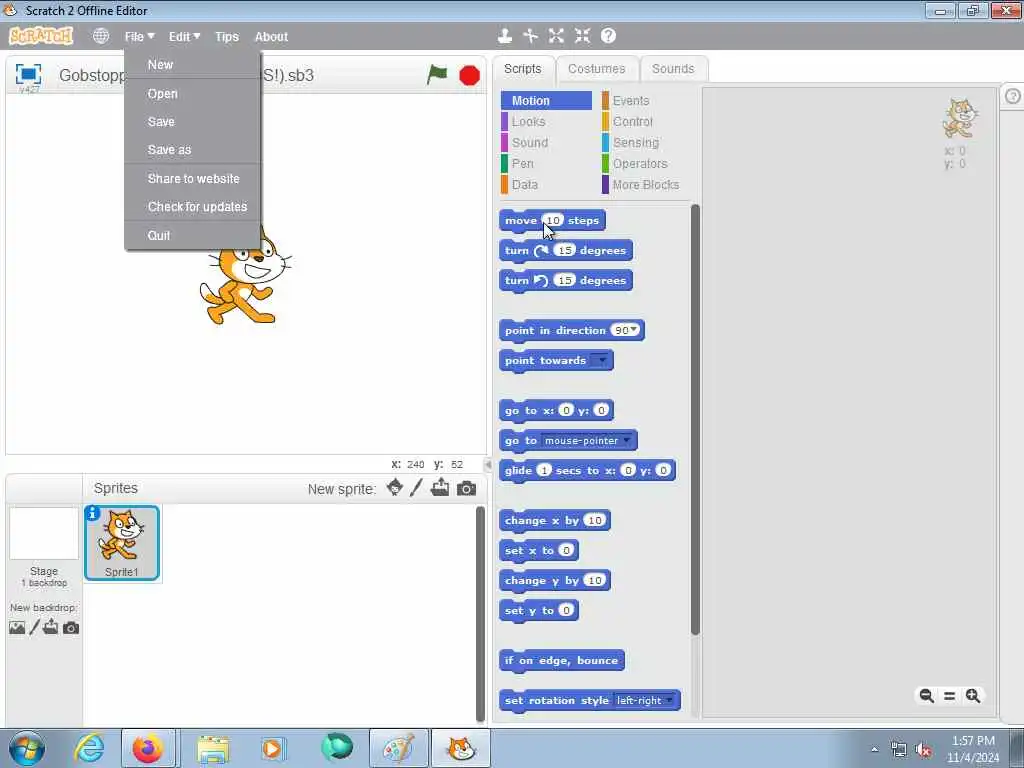
Task: Click the blocks palette scrollbar
Action: coord(695,419)
